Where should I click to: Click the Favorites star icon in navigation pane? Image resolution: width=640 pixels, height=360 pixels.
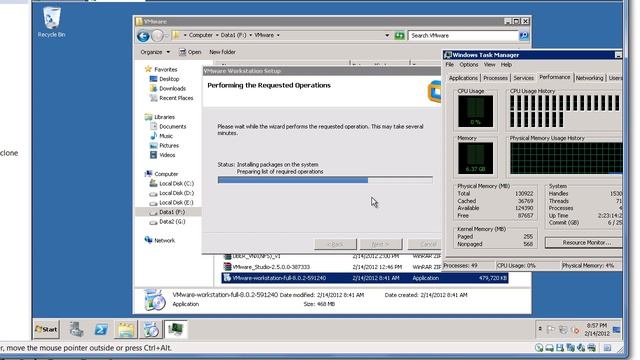[148, 69]
